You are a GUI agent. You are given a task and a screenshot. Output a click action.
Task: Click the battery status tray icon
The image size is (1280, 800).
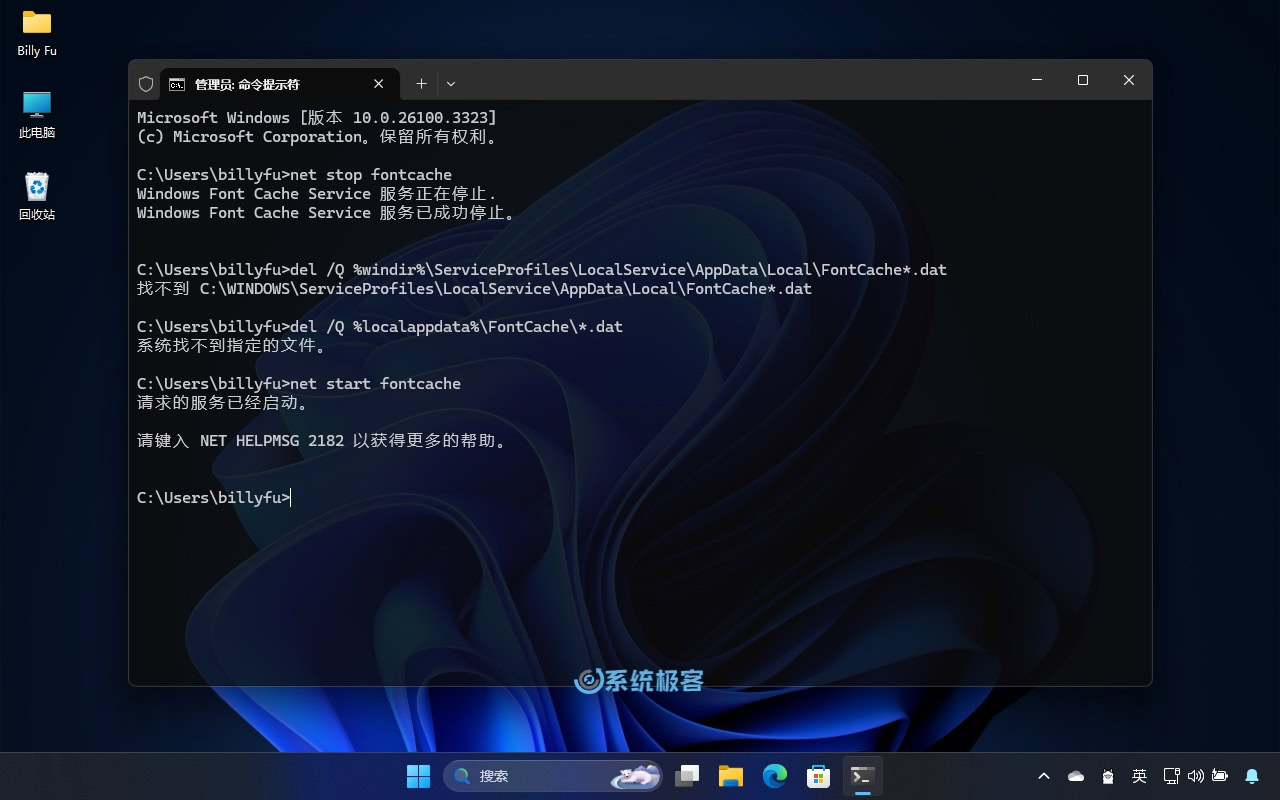click(1220, 776)
